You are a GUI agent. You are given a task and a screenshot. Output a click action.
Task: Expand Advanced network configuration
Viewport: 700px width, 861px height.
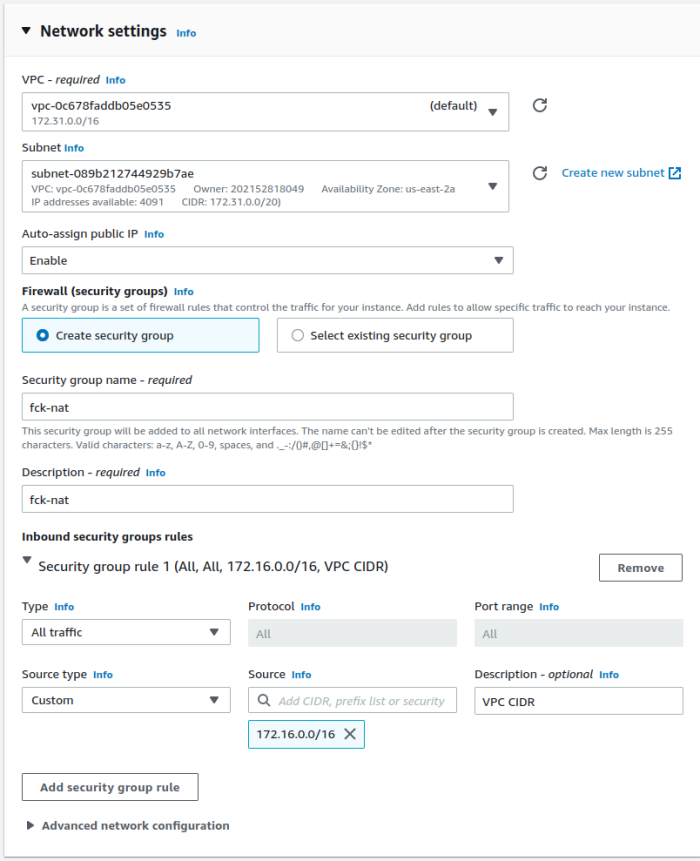(x=30, y=825)
